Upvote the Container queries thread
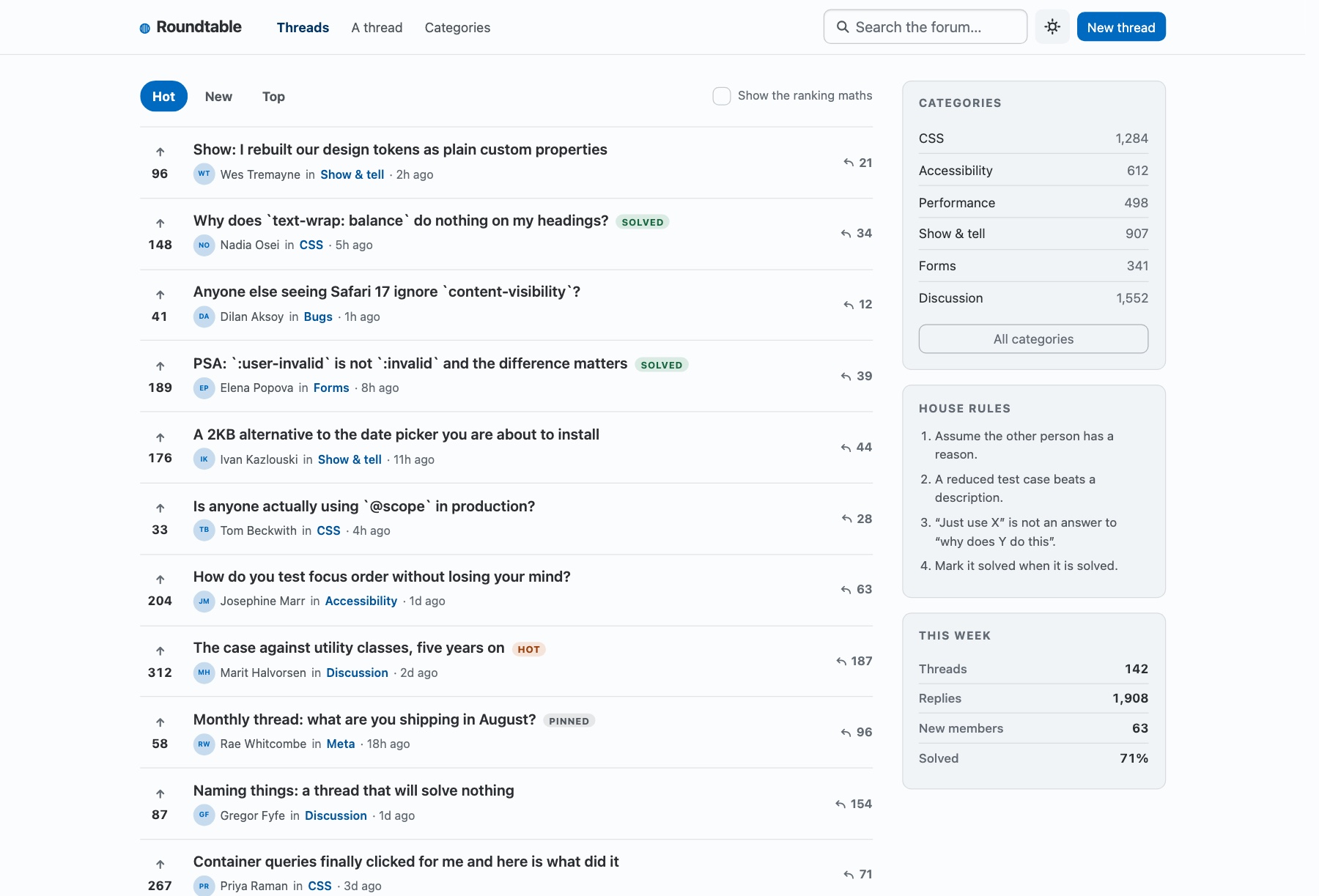This screenshot has width=1319, height=896. point(160,864)
